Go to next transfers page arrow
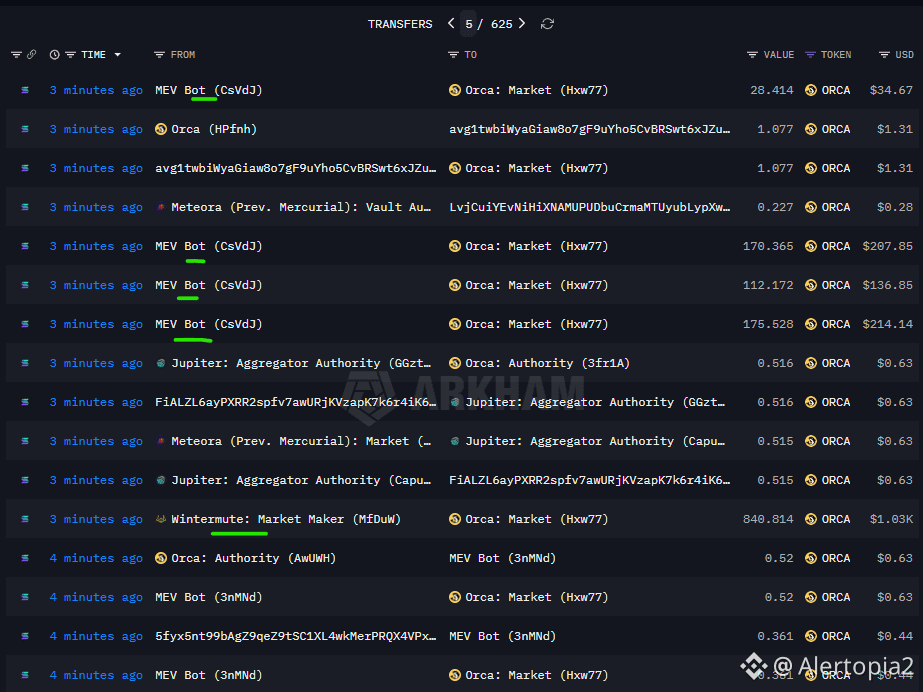Image resolution: width=923 pixels, height=692 pixels. pyautogui.click(x=522, y=23)
